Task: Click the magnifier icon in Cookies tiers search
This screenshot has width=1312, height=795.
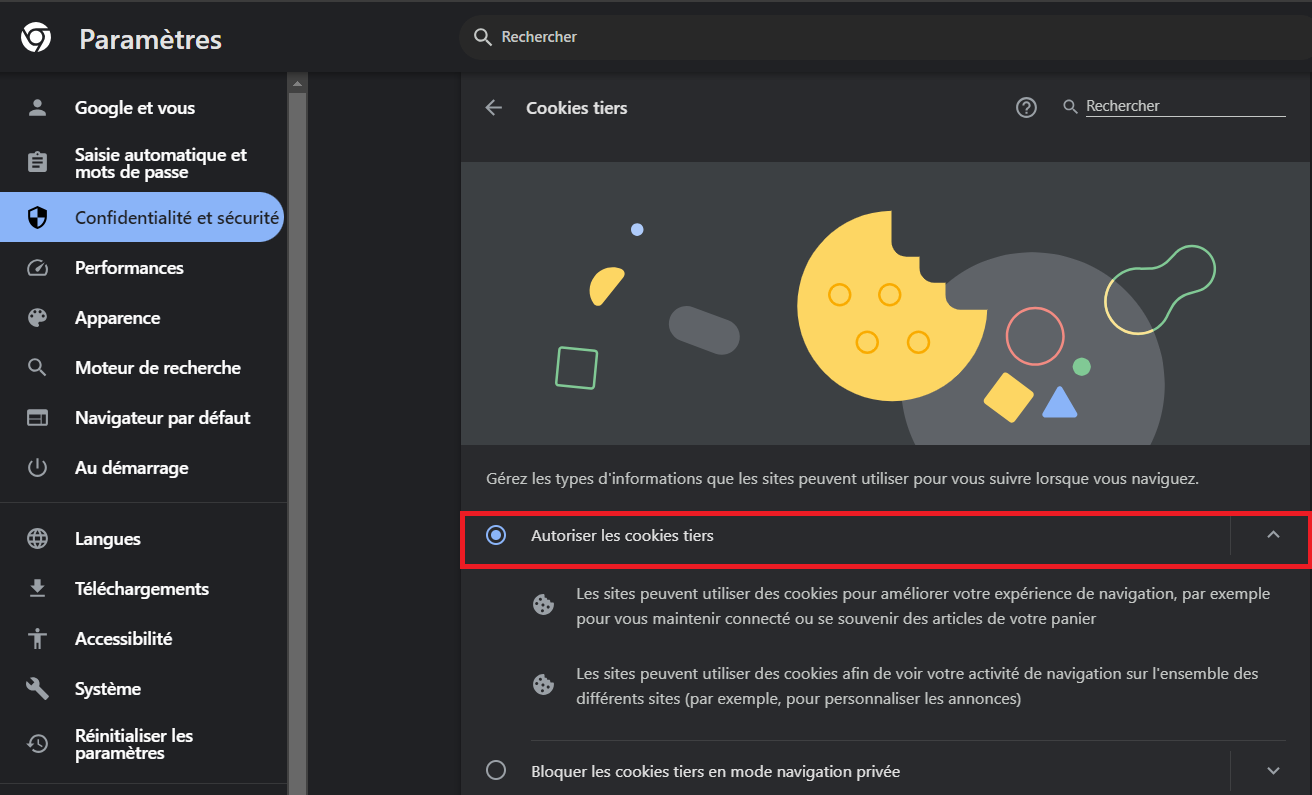Action: click(1070, 106)
